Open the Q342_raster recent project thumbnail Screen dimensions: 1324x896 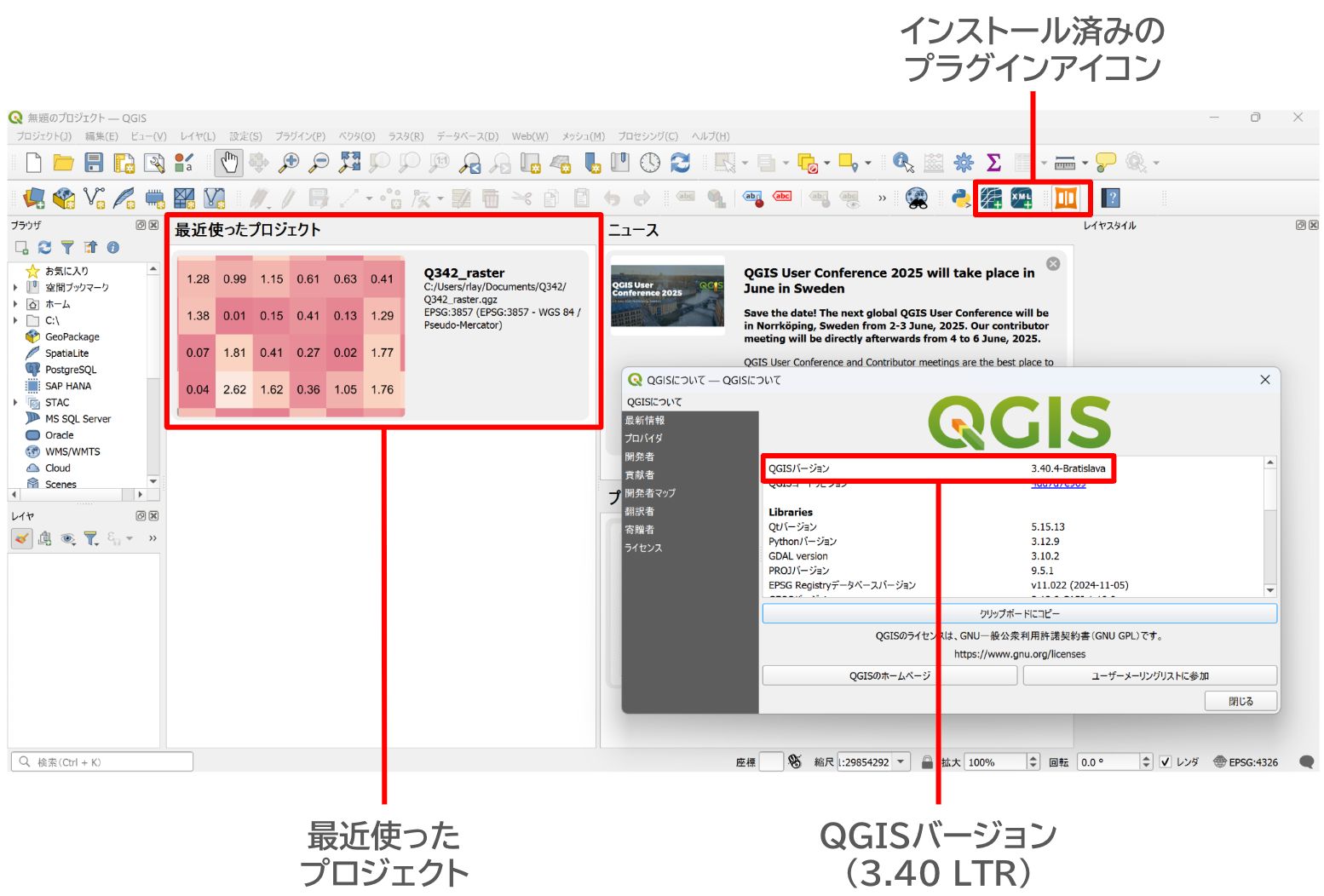click(291, 336)
